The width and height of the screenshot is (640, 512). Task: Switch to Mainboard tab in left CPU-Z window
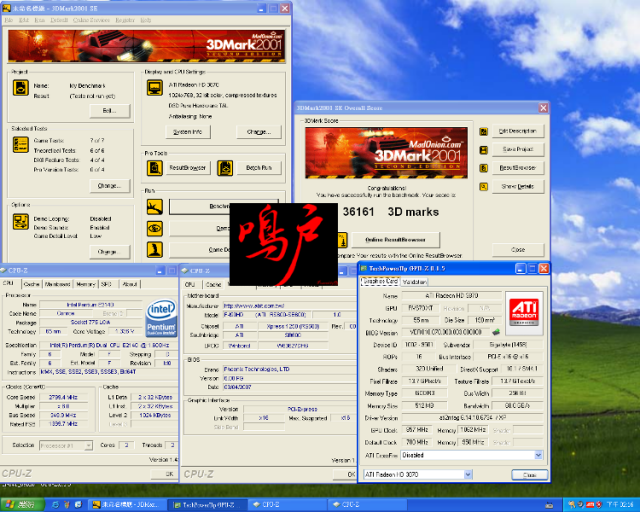click(x=57, y=284)
